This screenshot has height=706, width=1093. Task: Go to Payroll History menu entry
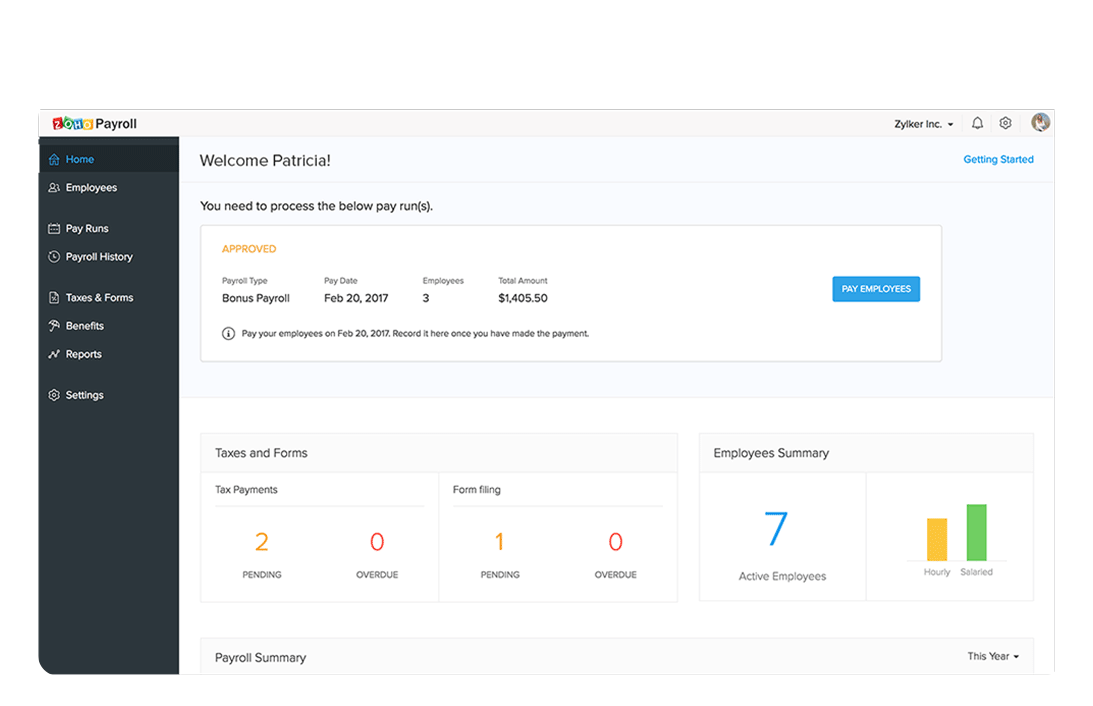click(100, 256)
